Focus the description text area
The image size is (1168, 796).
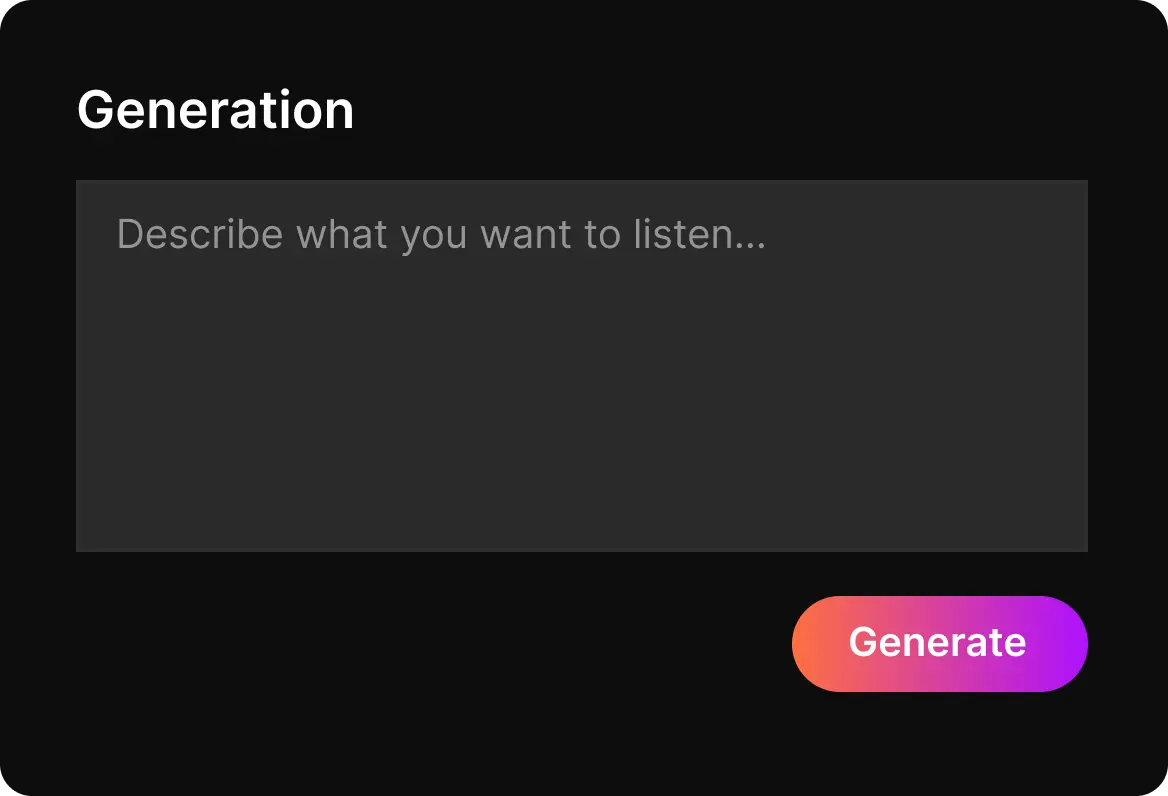pyautogui.click(x=581, y=365)
